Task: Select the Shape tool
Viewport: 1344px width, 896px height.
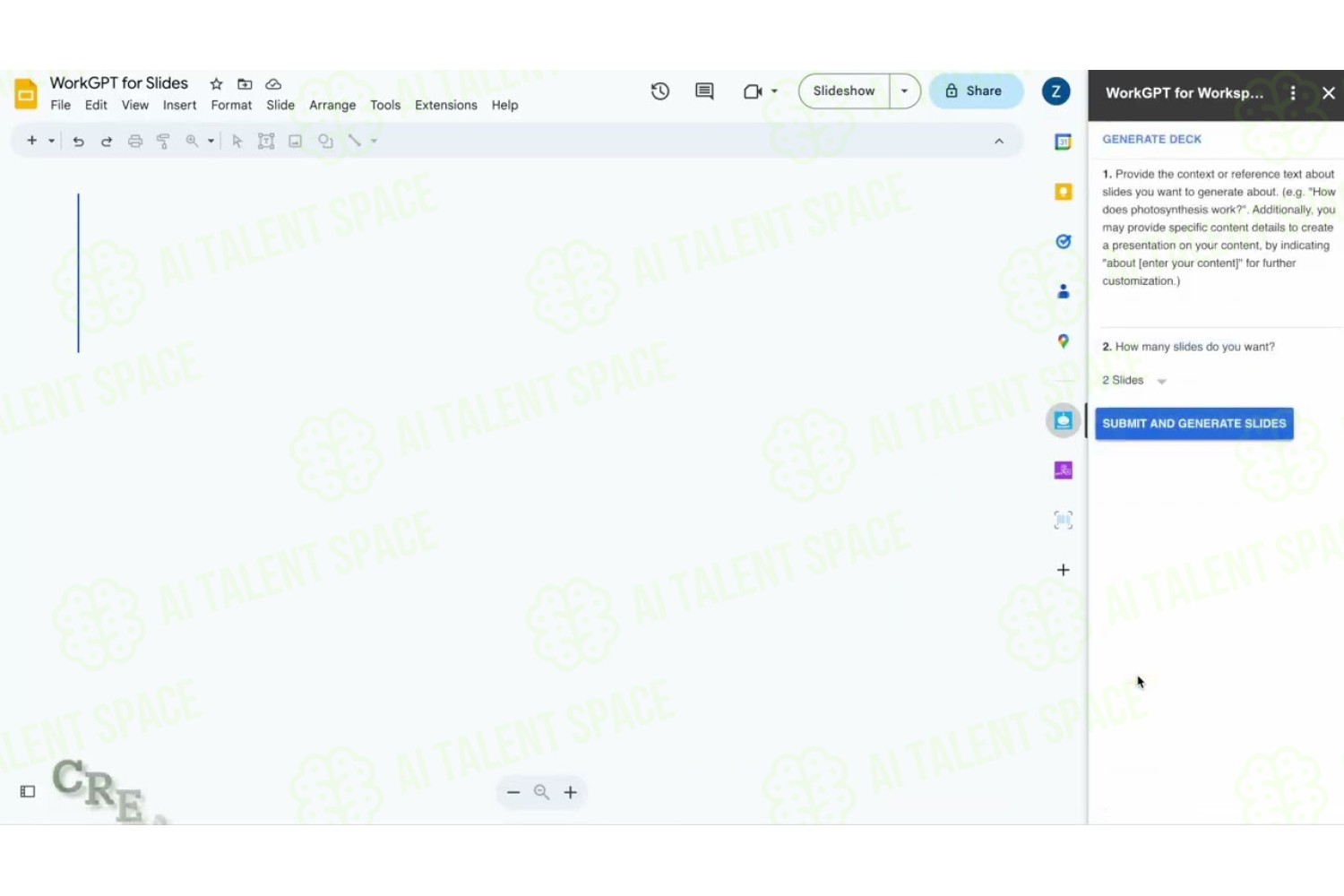Action: [325, 141]
